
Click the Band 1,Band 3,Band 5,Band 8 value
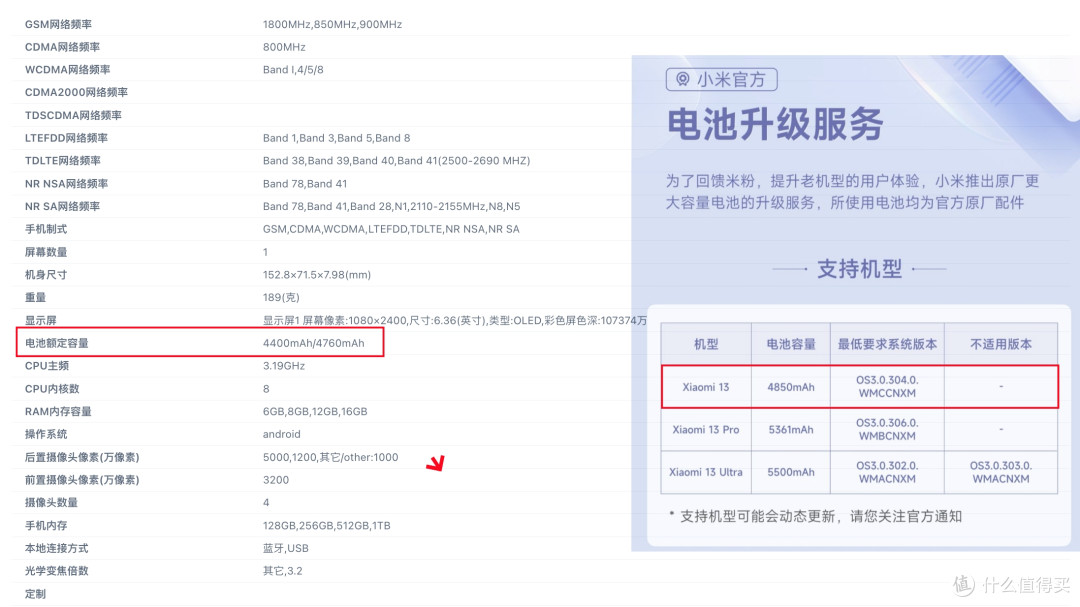[x=336, y=138]
